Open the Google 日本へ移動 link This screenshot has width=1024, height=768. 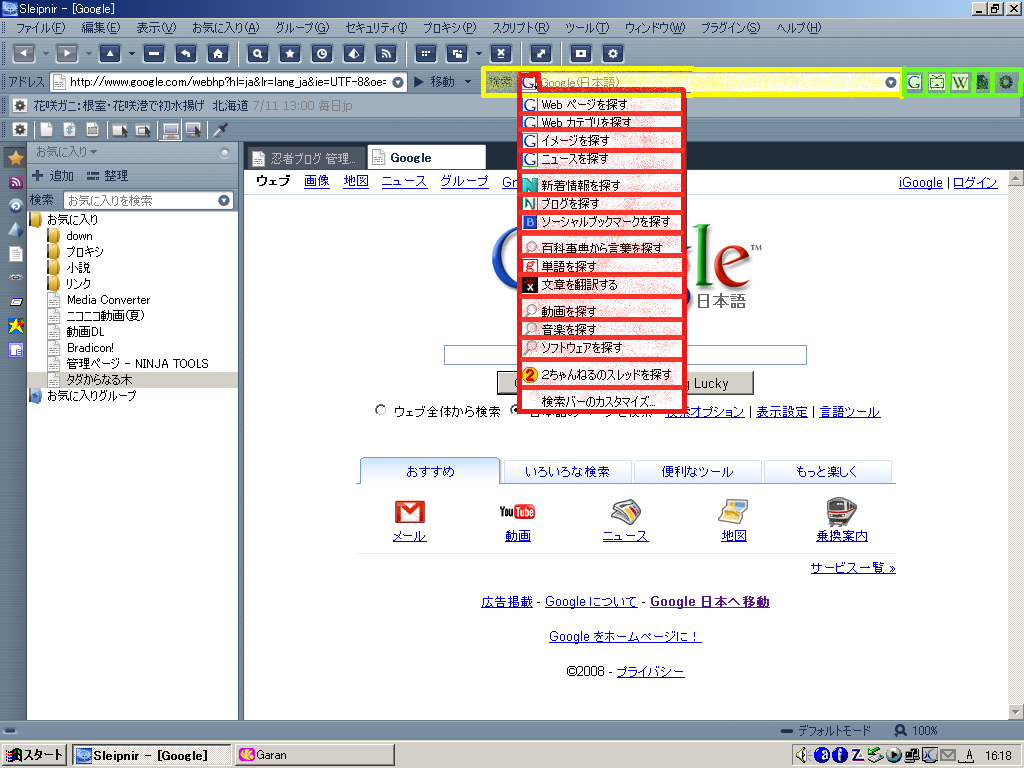710,601
